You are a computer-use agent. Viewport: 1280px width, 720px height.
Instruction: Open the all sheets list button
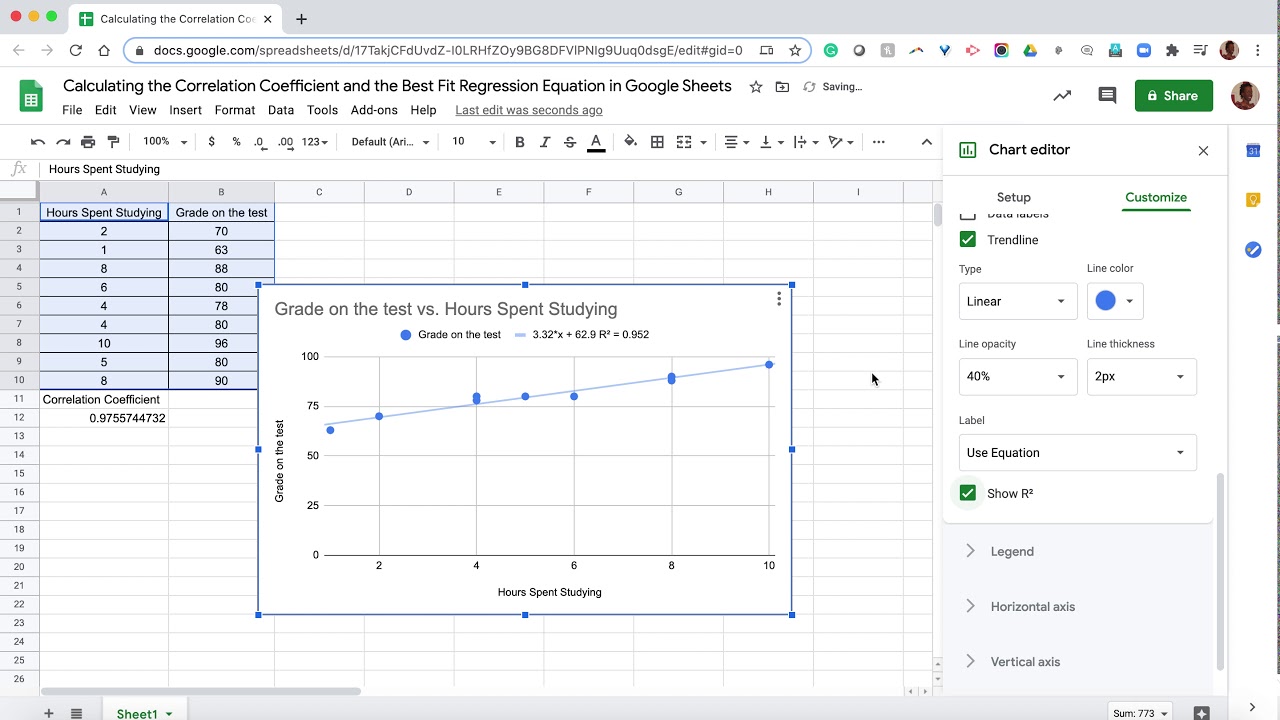(76, 713)
